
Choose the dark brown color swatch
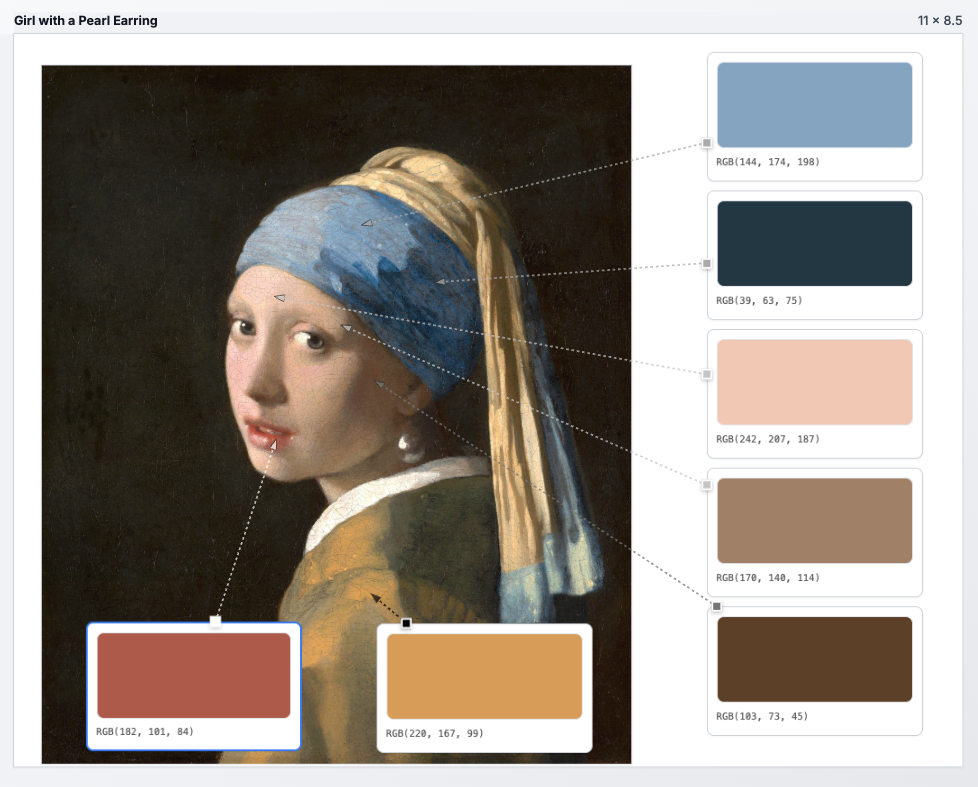tap(814, 659)
